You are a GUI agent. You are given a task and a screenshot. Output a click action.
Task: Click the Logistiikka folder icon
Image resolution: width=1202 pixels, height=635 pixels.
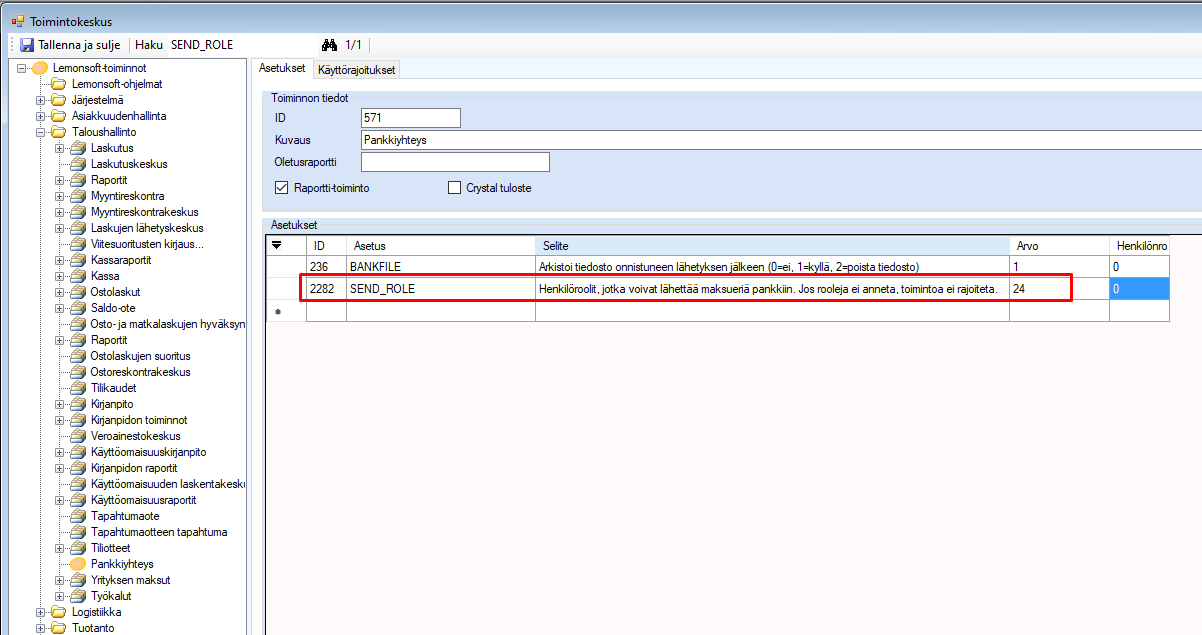pos(59,612)
